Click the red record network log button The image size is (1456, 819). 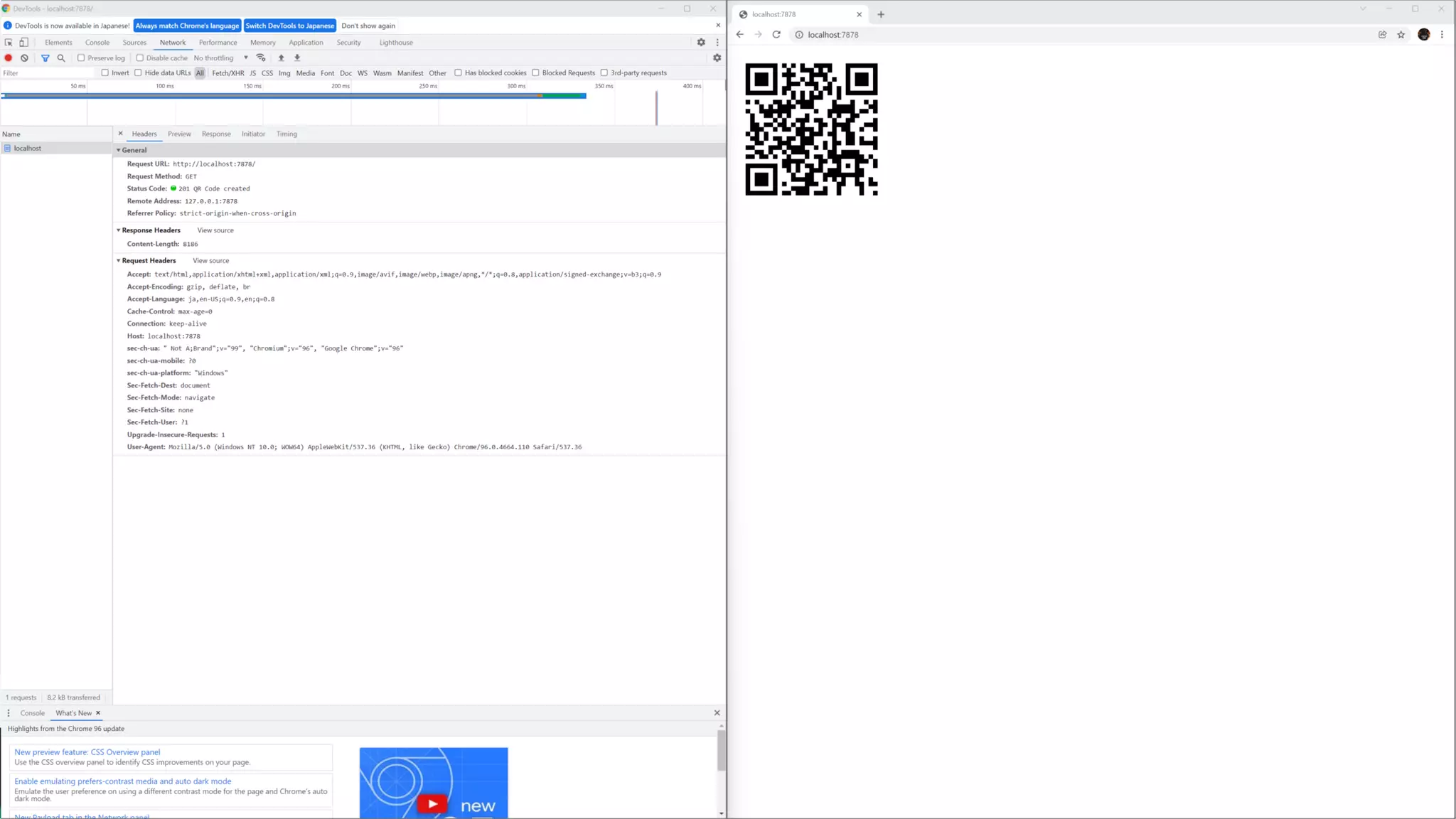pos(9,58)
